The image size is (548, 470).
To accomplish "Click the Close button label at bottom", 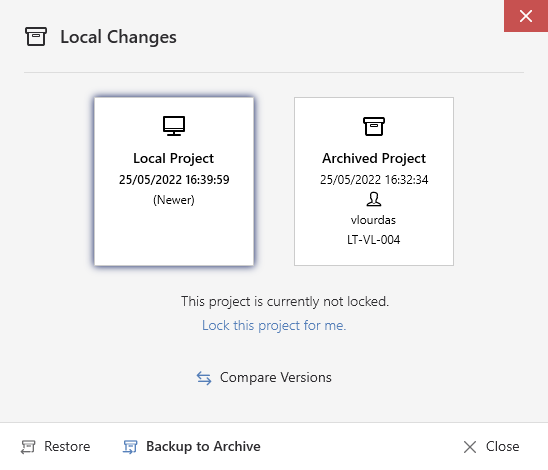I will click(x=503, y=447).
